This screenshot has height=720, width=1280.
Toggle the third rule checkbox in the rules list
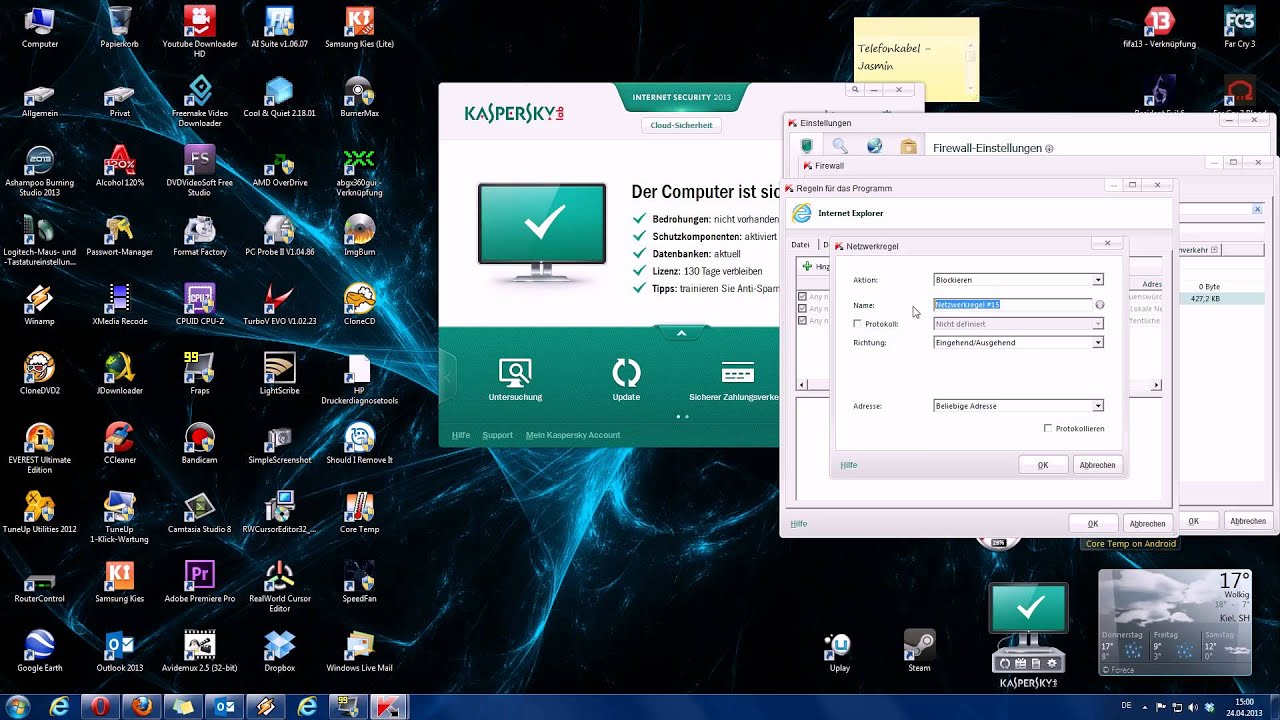pos(802,321)
